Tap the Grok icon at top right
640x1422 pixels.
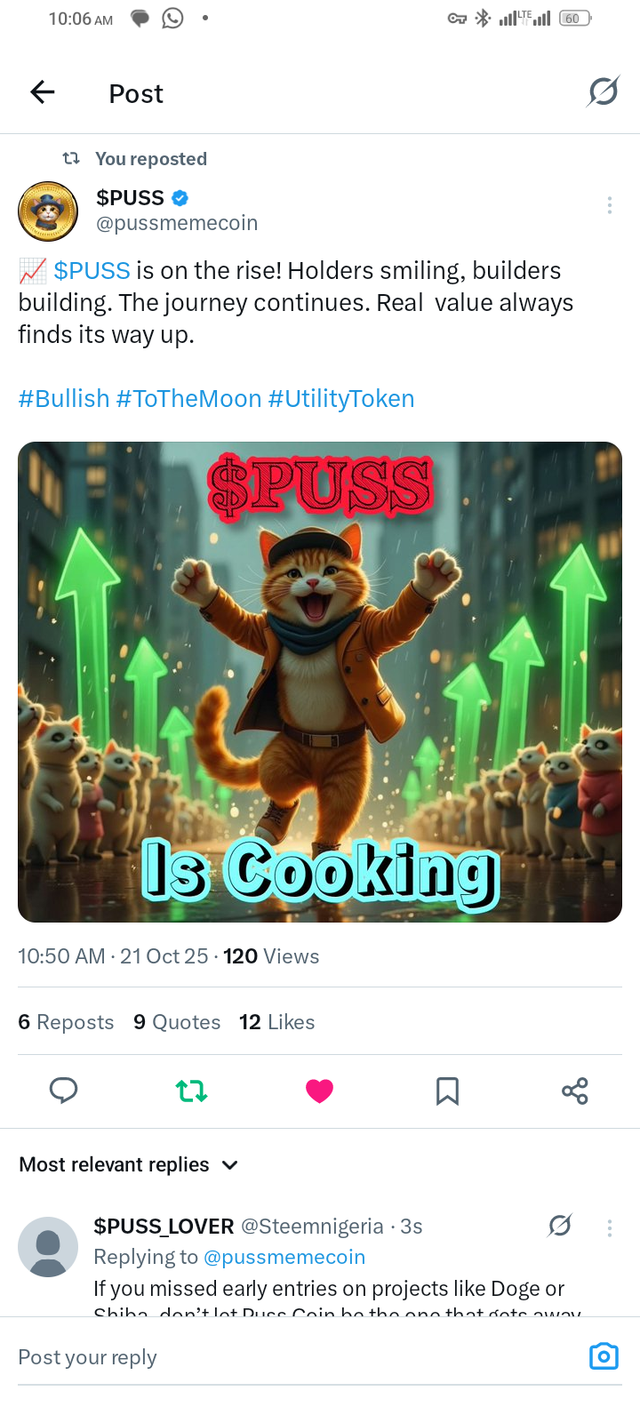604,92
